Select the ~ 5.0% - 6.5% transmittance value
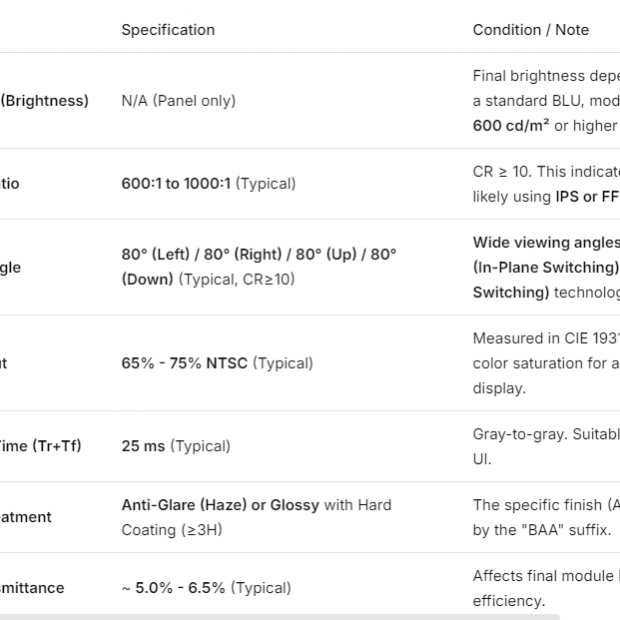The image size is (620, 620). click(x=178, y=588)
